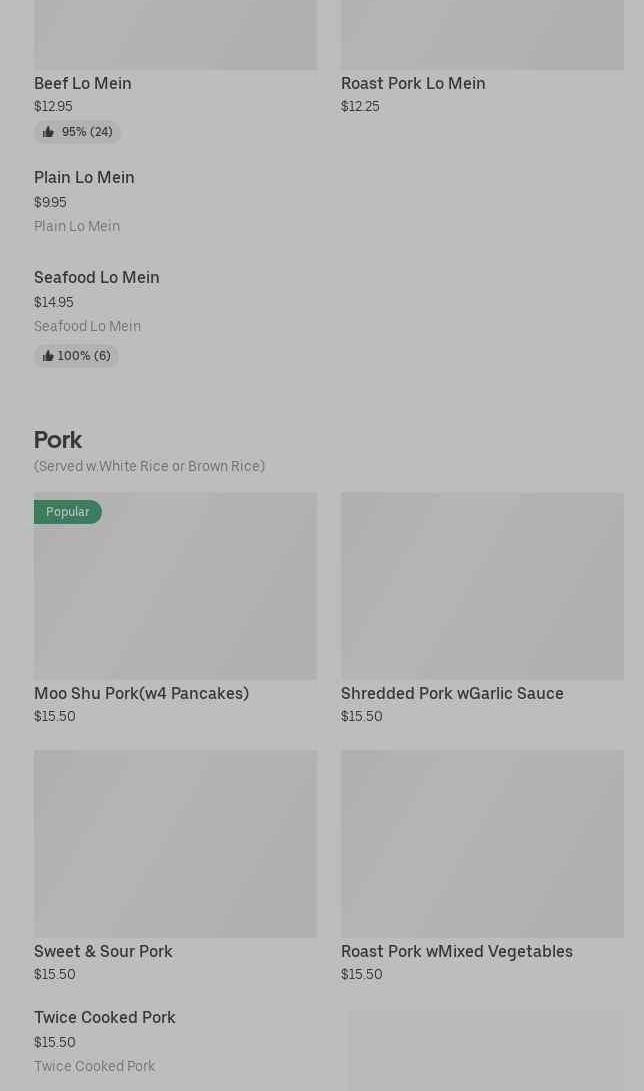The image size is (644, 1091).
Task: Open the Beef Lo Mein item
Action: coord(83,83)
